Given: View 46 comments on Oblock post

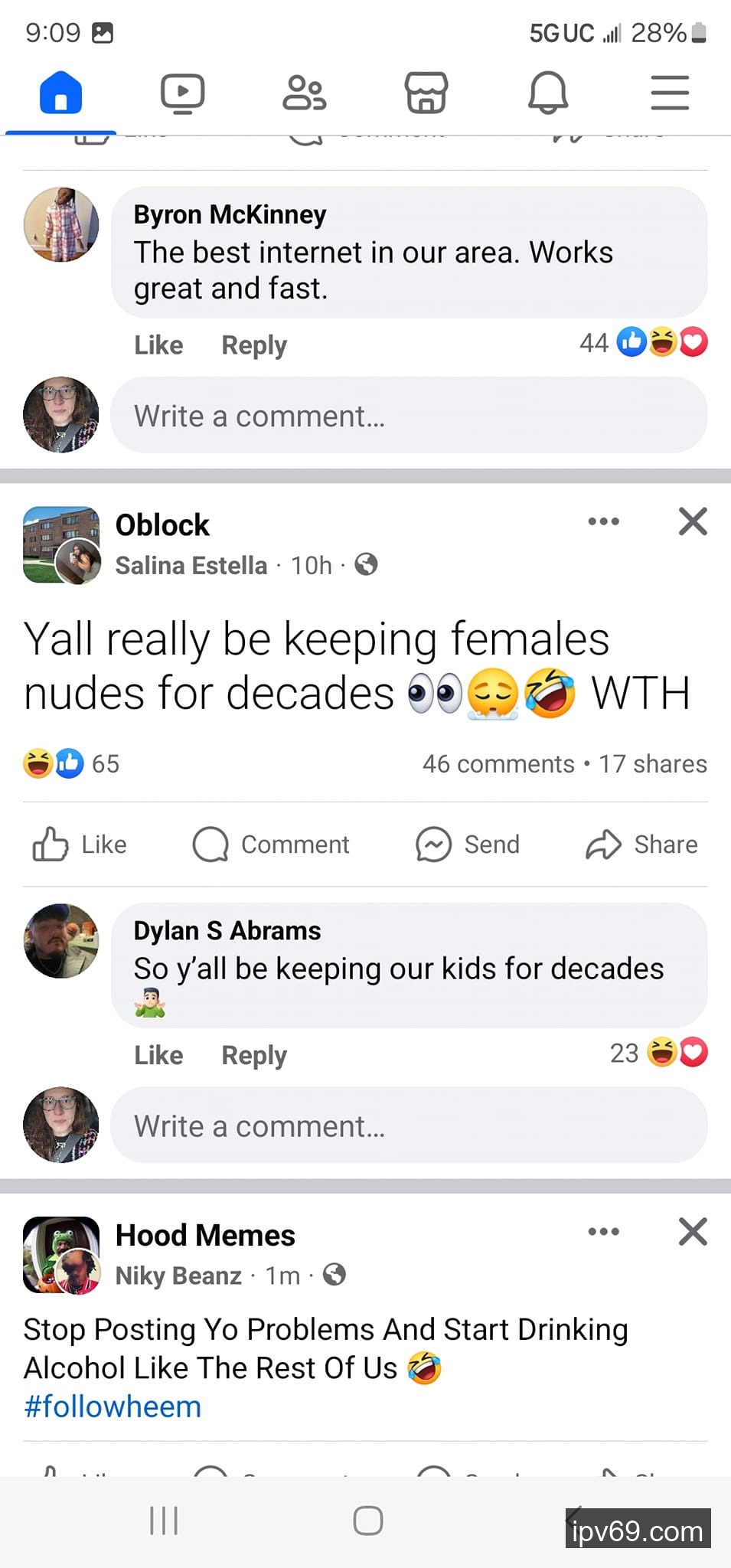Looking at the screenshot, I should pyautogui.click(x=498, y=764).
